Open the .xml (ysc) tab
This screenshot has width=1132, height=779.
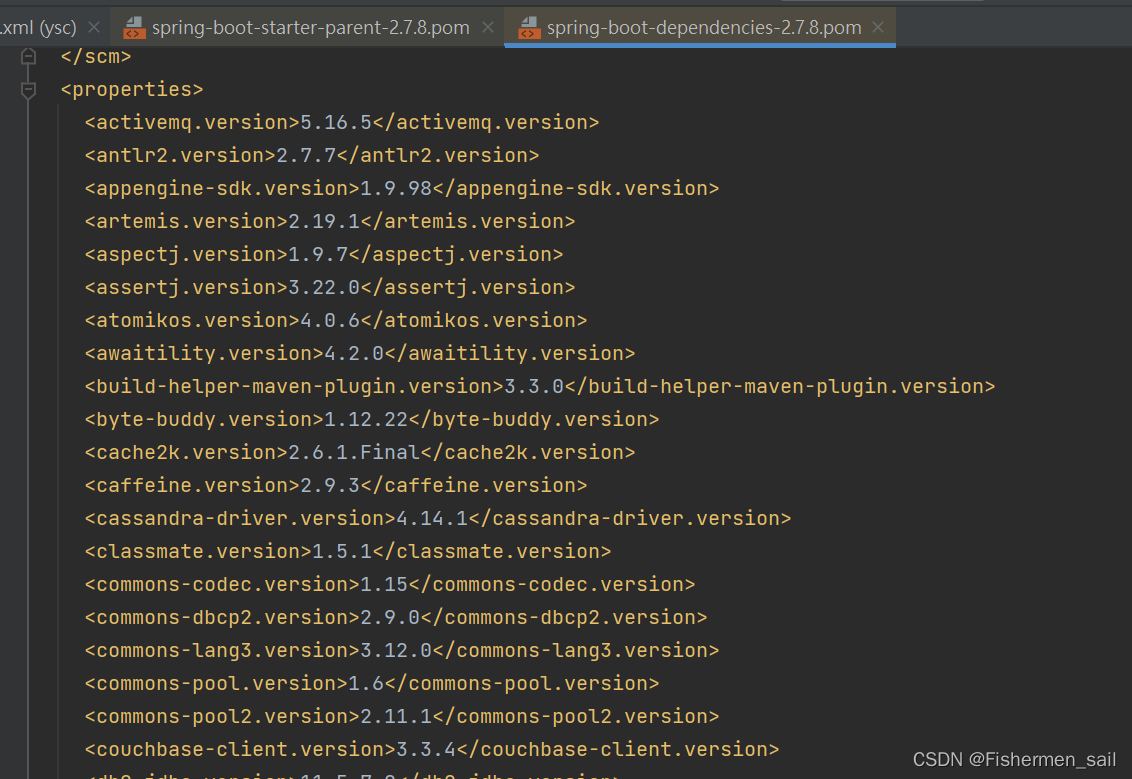(x=38, y=27)
